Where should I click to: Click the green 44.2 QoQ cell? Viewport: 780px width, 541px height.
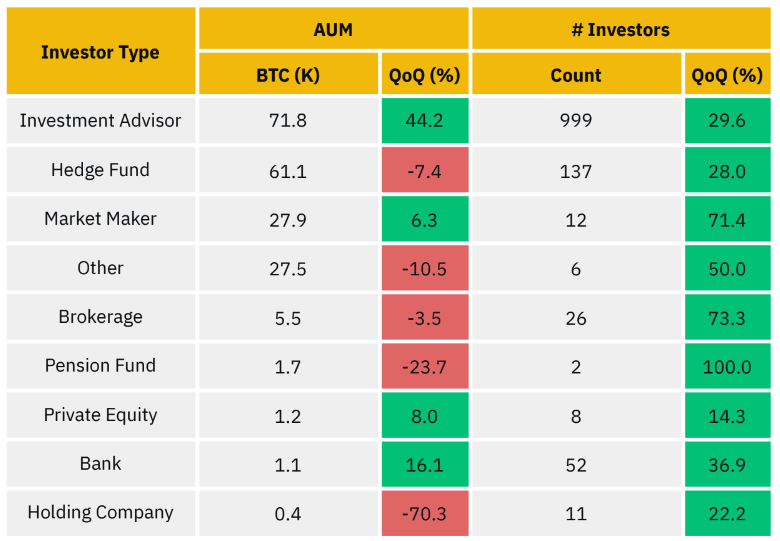pos(425,121)
